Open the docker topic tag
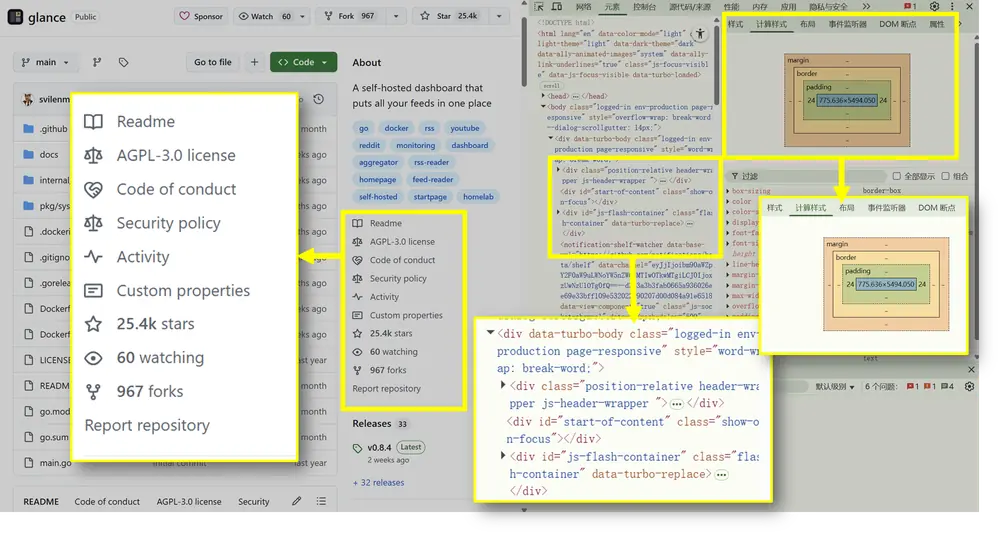1000x534 pixels. 396,128
